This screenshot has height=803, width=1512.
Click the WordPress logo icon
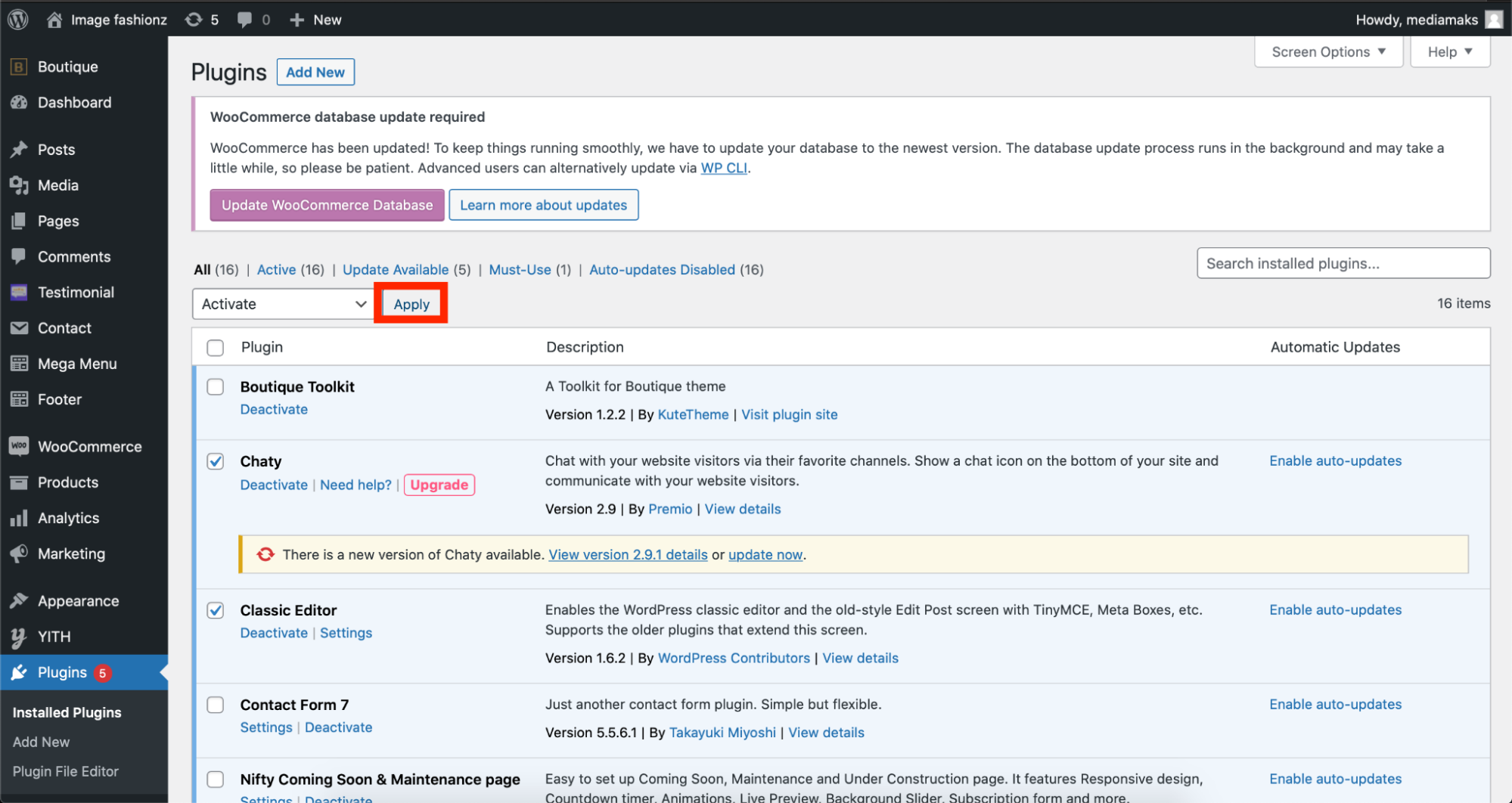18,19
